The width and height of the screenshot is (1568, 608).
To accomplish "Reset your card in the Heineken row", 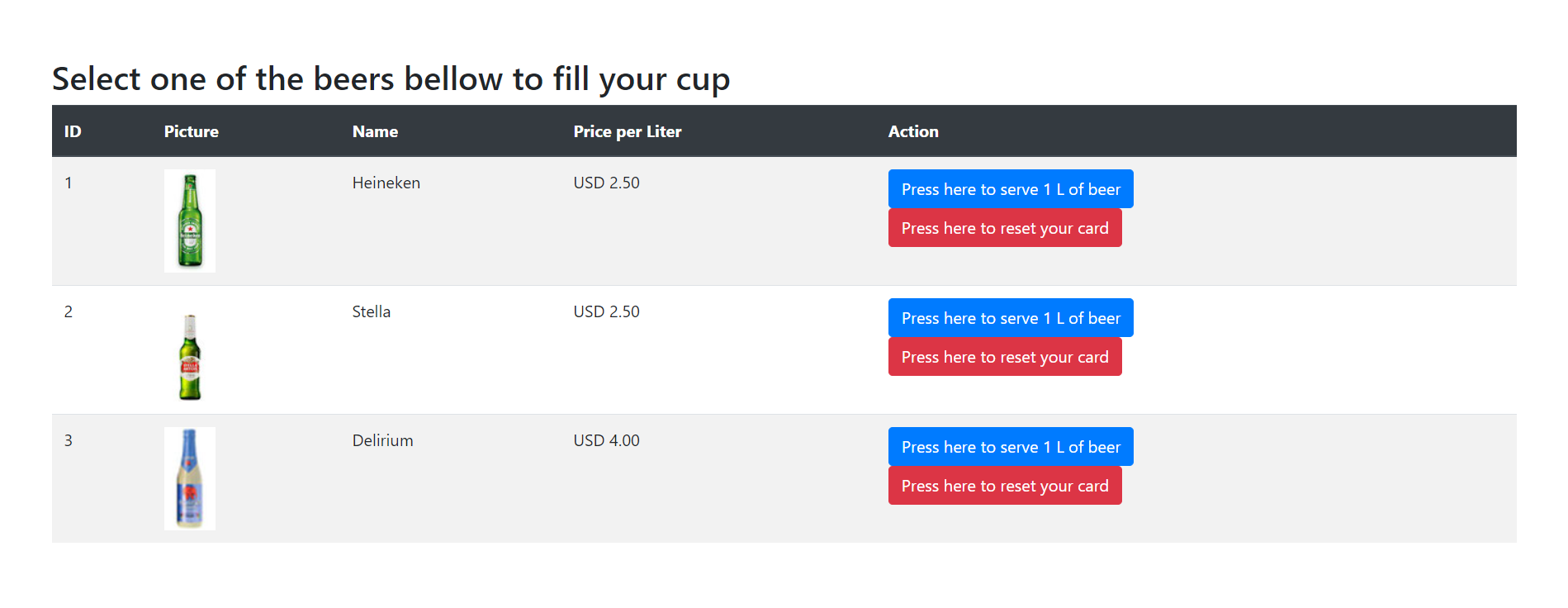I will (1004, 228).
